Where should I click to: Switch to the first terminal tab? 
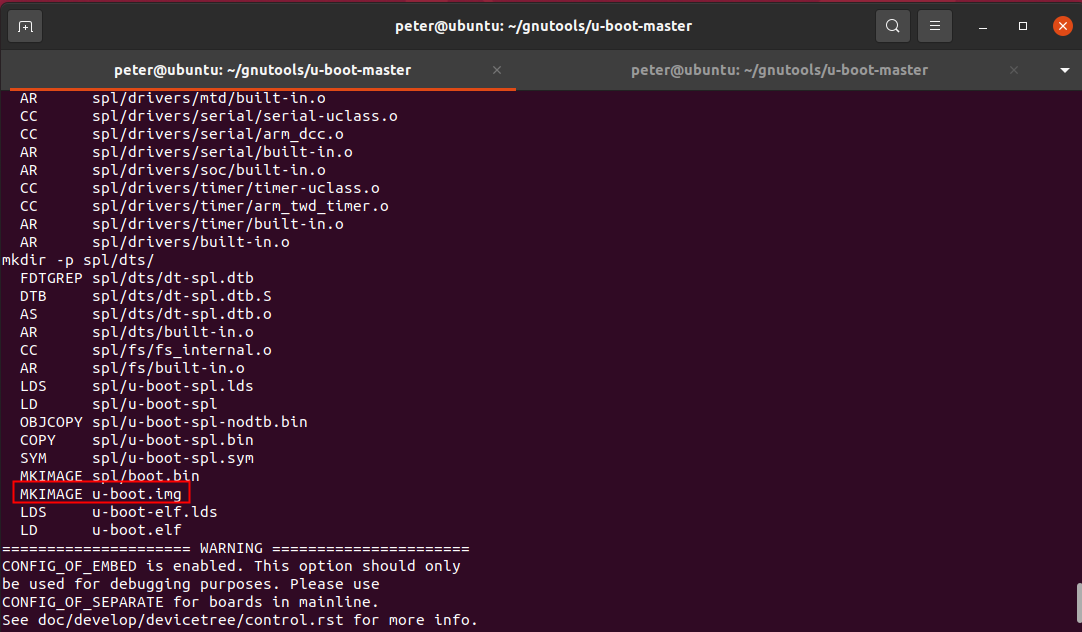point(262,70)
